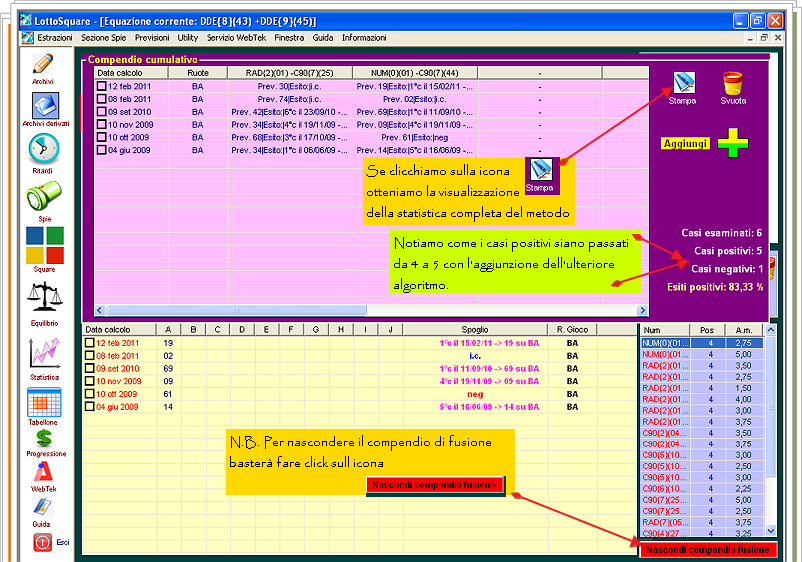Click horizontal scrollbar left arrow of upper table

point(100,310)
